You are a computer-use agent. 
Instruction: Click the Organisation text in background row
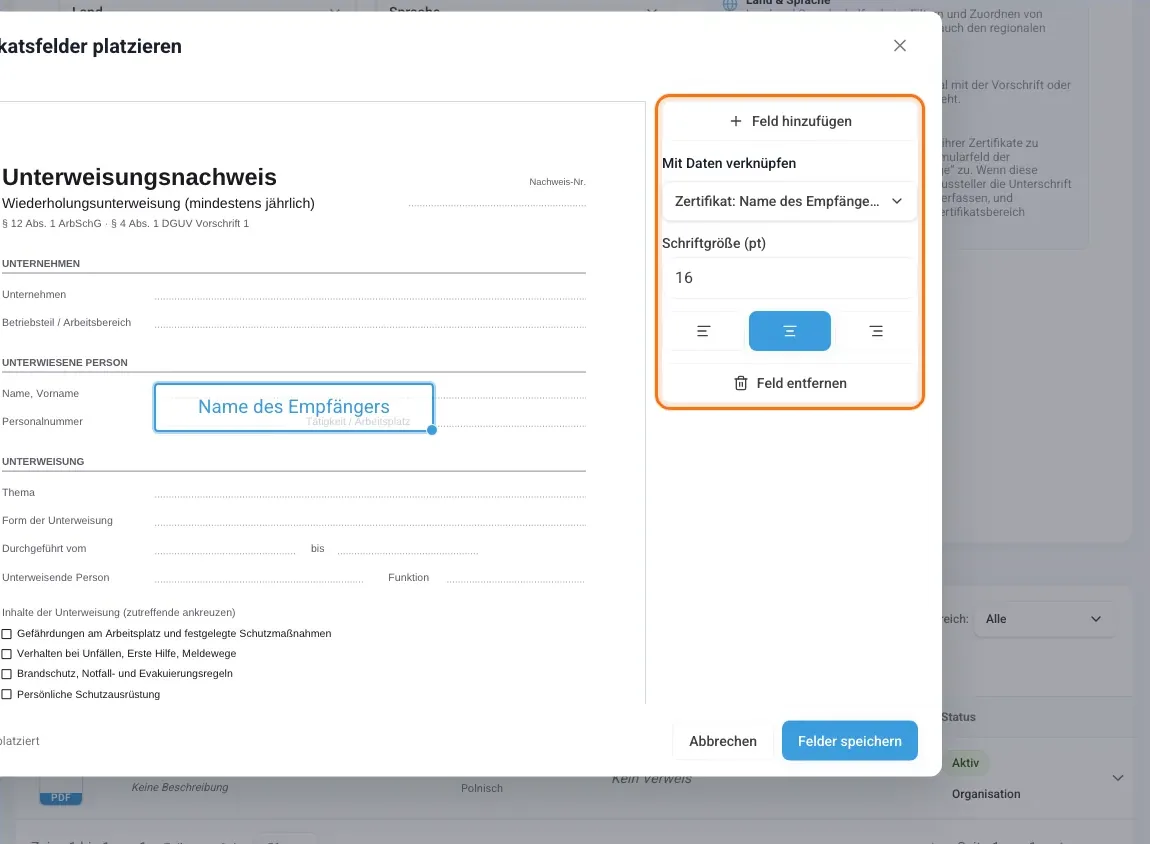[x=986, y=794]
